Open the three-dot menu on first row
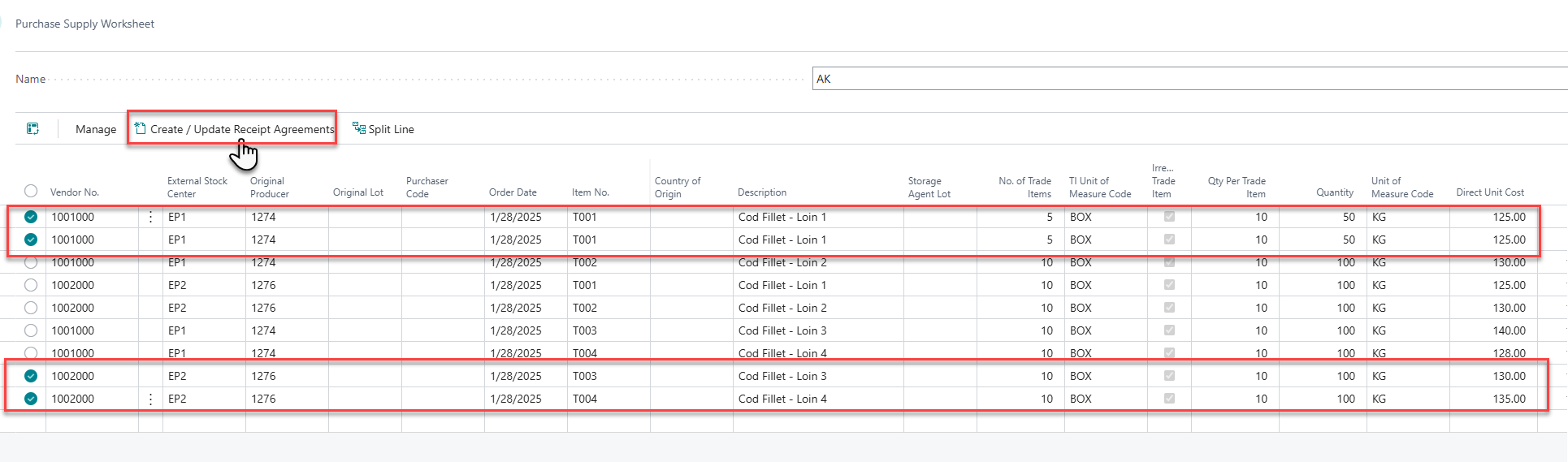The image size is (1568, 462). point(150,217)
